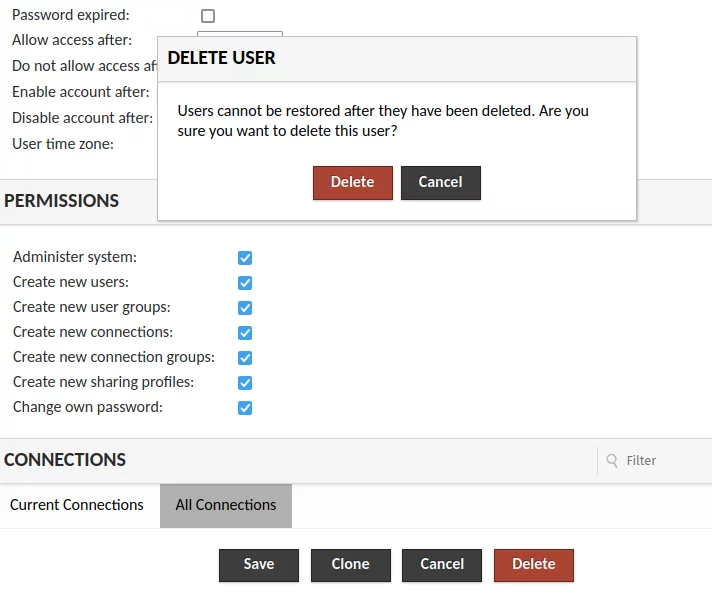Screen dimensions: 712x597
Task: Uncheck Create new sharing profiles permission
Action: pos(245,383)
